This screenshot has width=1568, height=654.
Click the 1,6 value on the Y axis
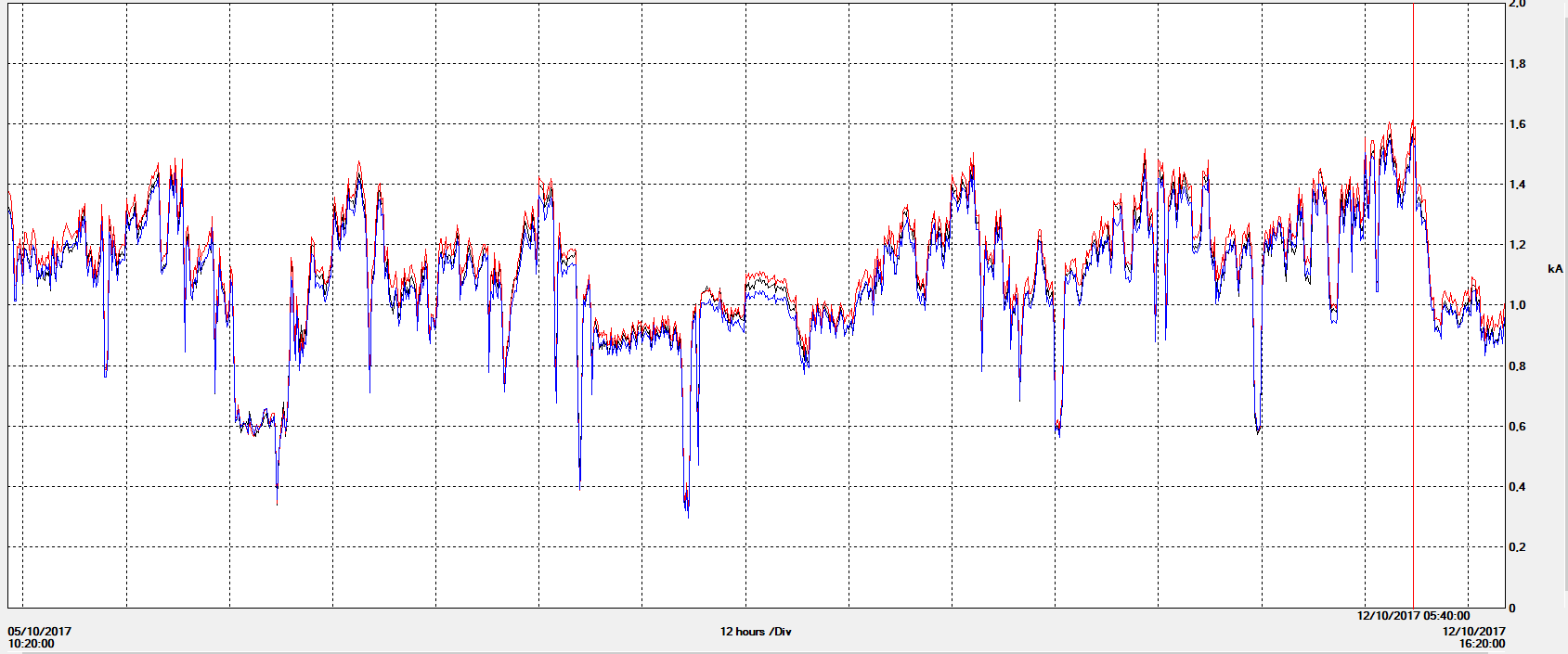1517,124
